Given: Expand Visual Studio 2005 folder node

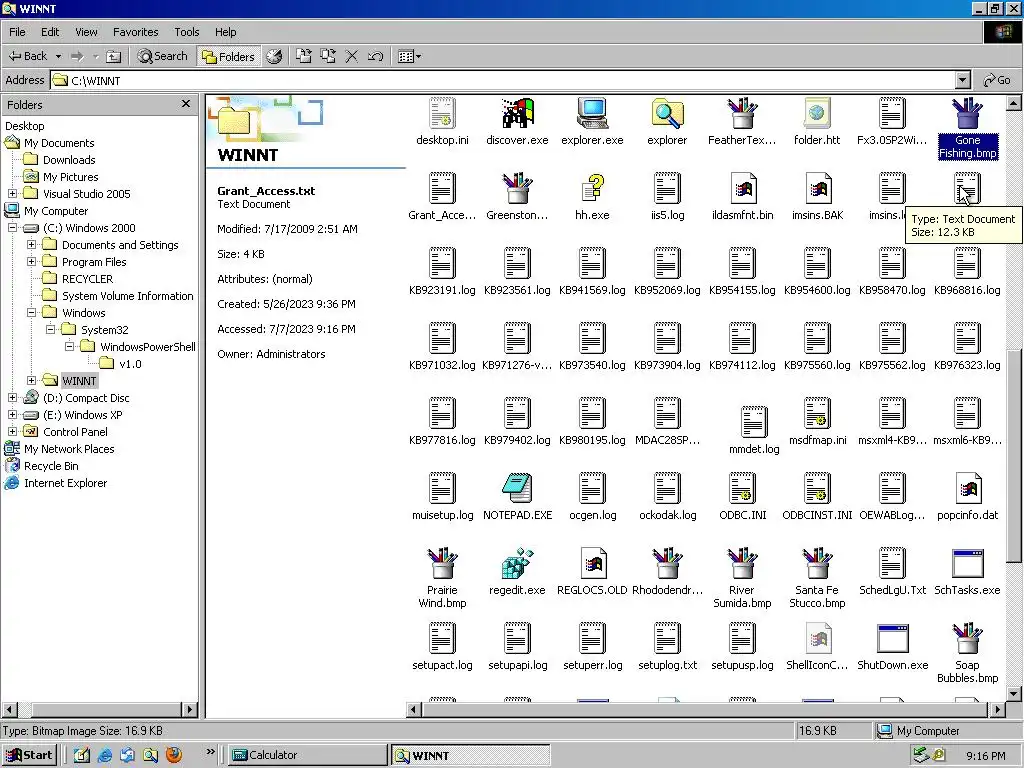Looking at the screenshot, I should (12, 193).
